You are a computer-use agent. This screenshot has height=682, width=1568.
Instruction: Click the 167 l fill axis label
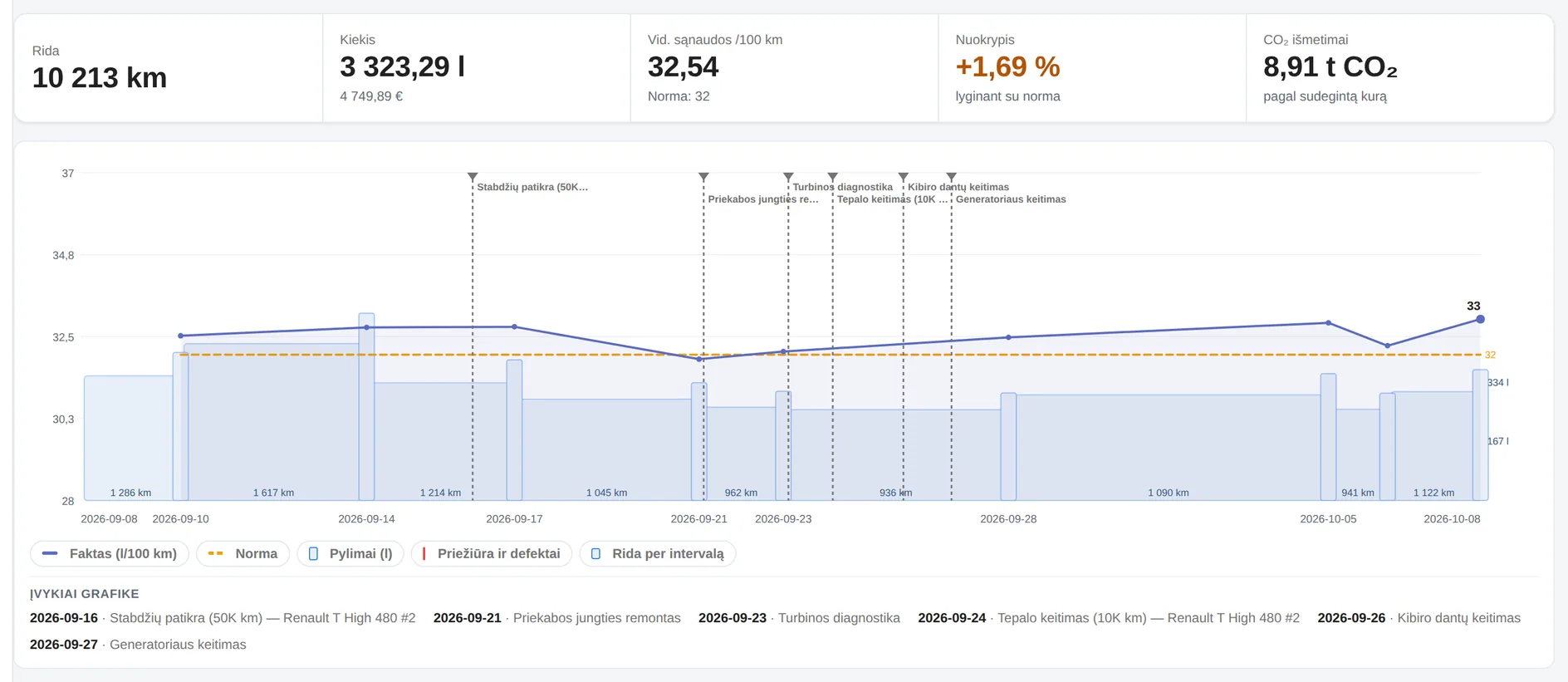tap(1498, 441)
